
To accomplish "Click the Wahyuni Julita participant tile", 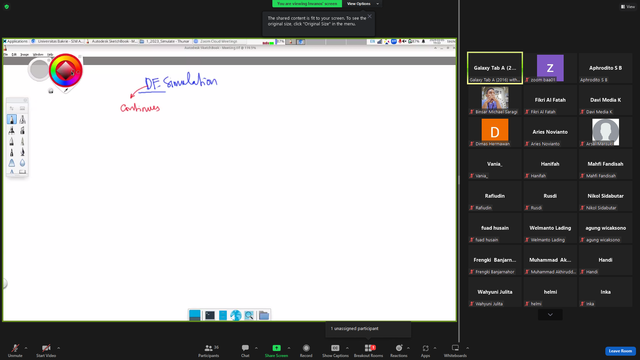I will coord(495,292).
